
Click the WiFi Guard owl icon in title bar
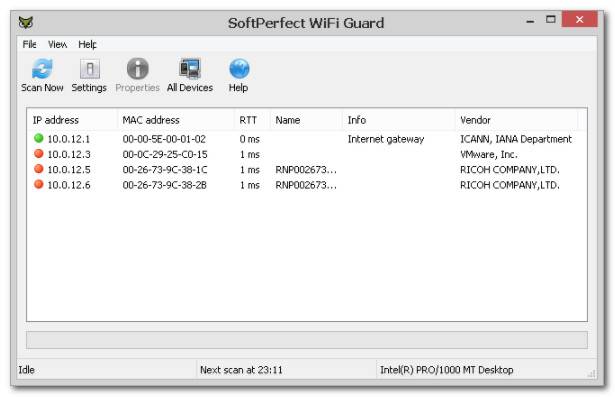click(x=26, y=22)
